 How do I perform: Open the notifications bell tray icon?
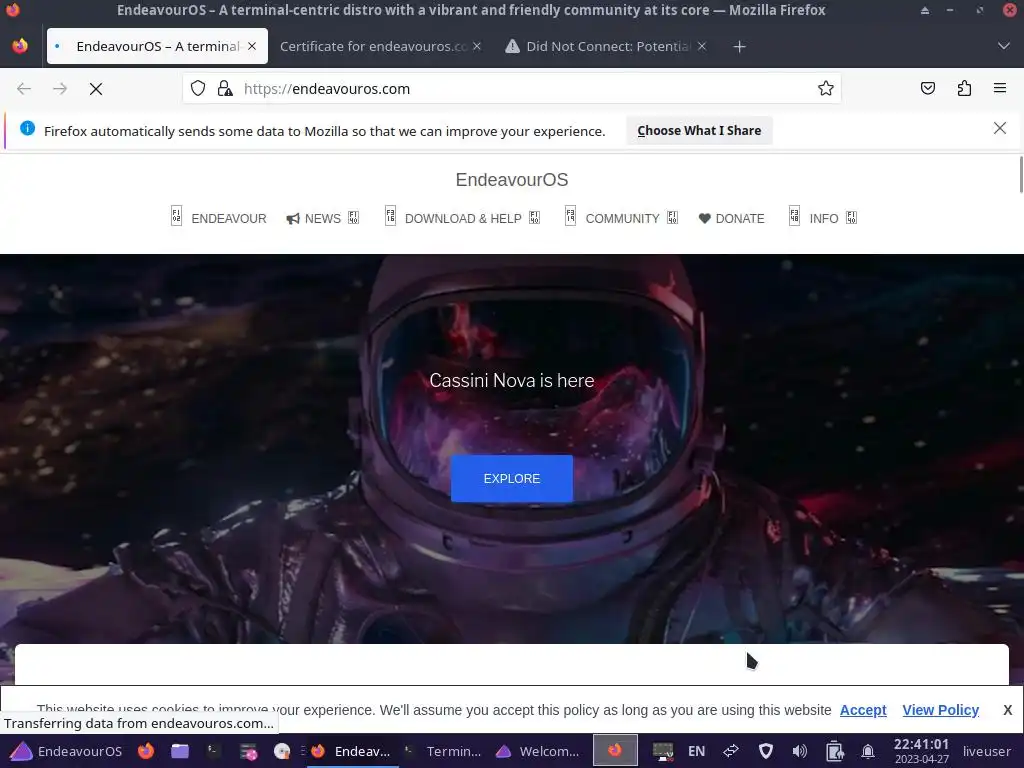coord(868,751)
